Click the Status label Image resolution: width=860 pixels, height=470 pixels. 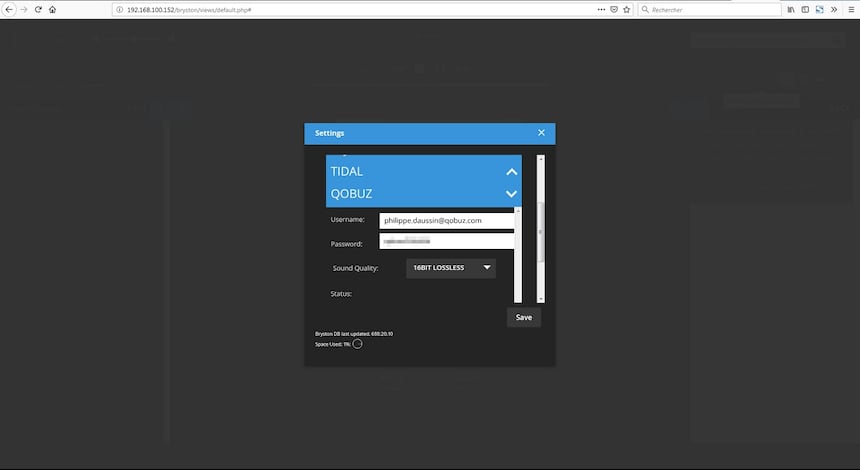point(341,294)
